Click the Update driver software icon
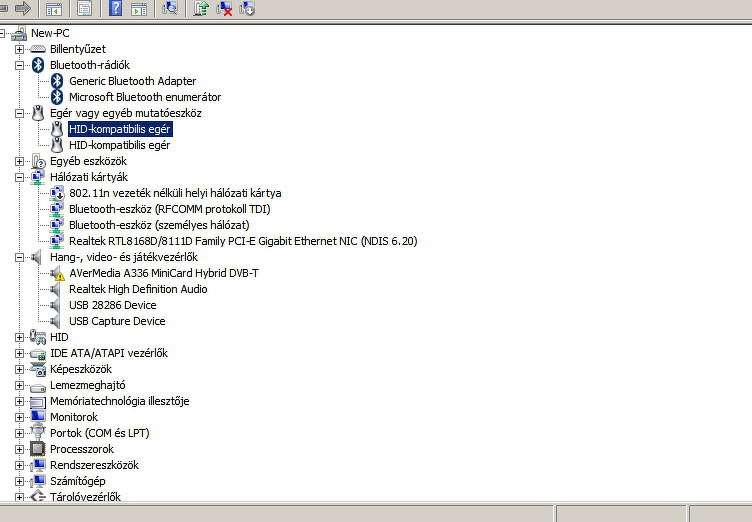The height and width of the screenshot is (522, 752). tap(201, 8)
